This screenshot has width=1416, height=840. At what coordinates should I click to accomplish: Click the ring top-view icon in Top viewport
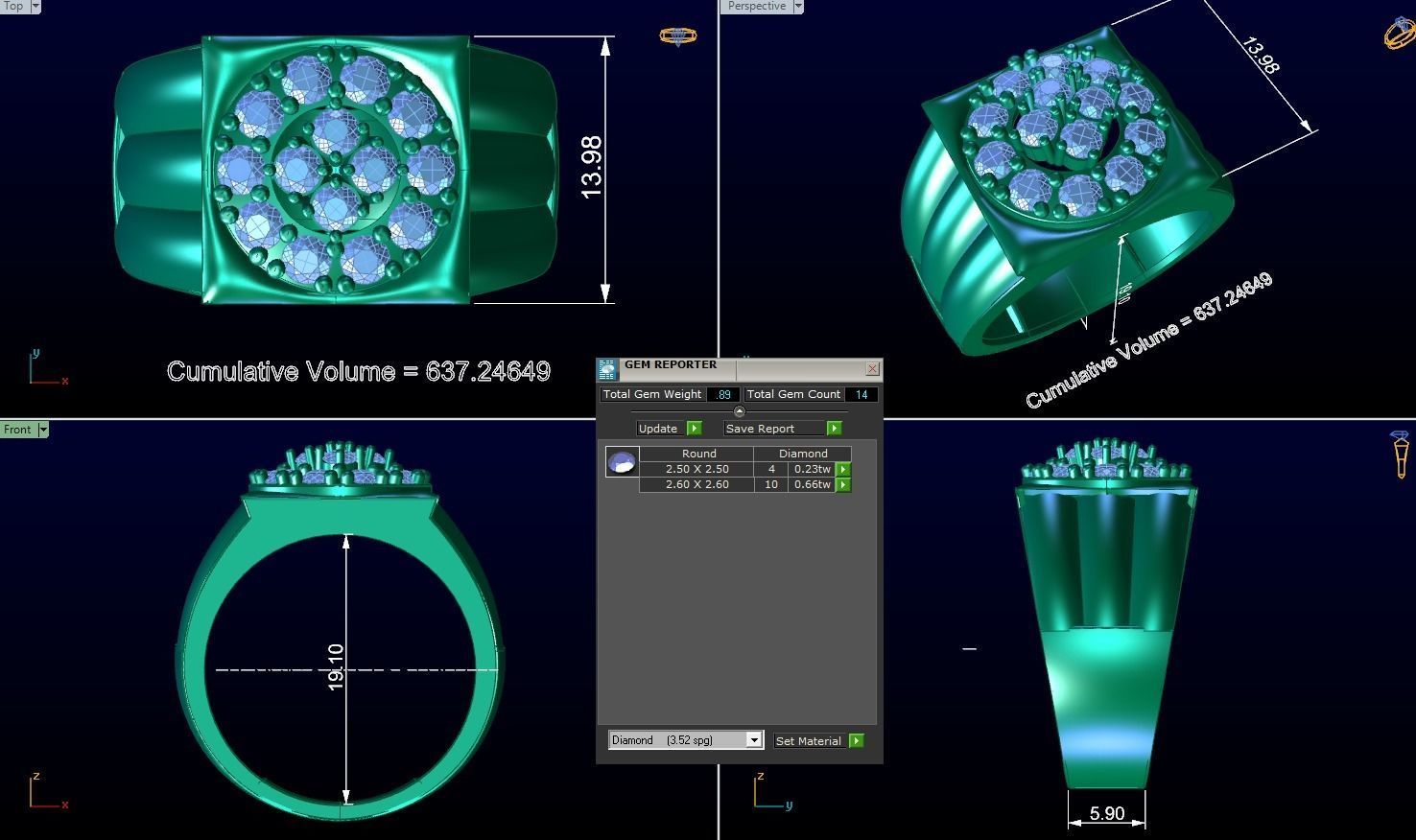(678, 36)
